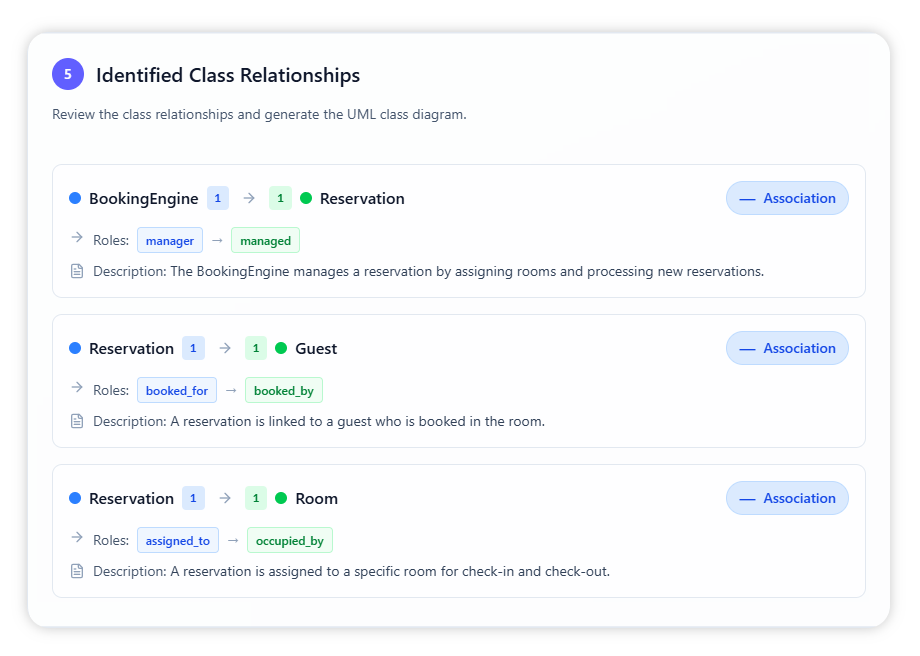Click the step 5 purple circle badge

(x=68, y=74)
